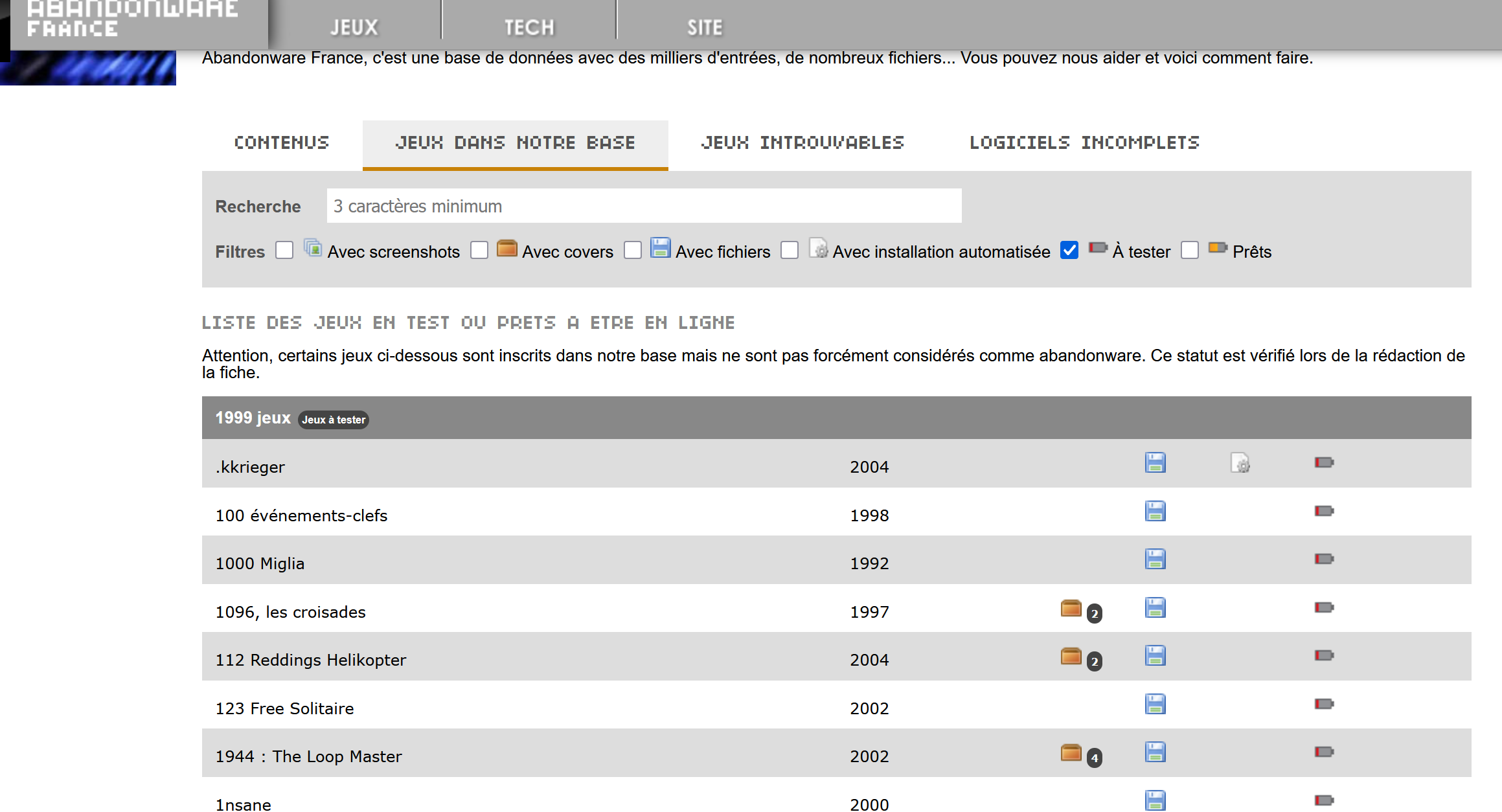Open the TECH menu in the header
This screenshot has height=812, width=1502.
(529, 27)
